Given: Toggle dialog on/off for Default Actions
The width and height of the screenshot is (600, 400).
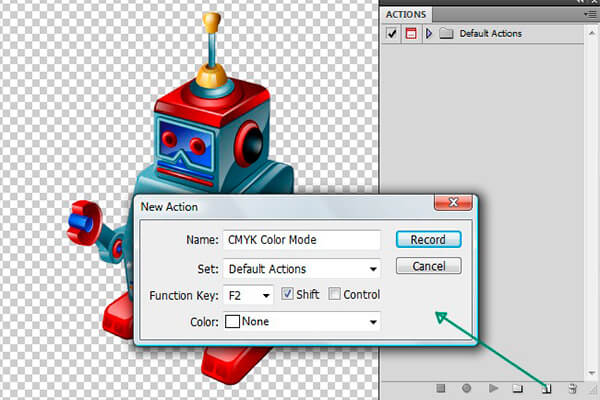Looking at the screenshot, I should click(x=411, y=34).
